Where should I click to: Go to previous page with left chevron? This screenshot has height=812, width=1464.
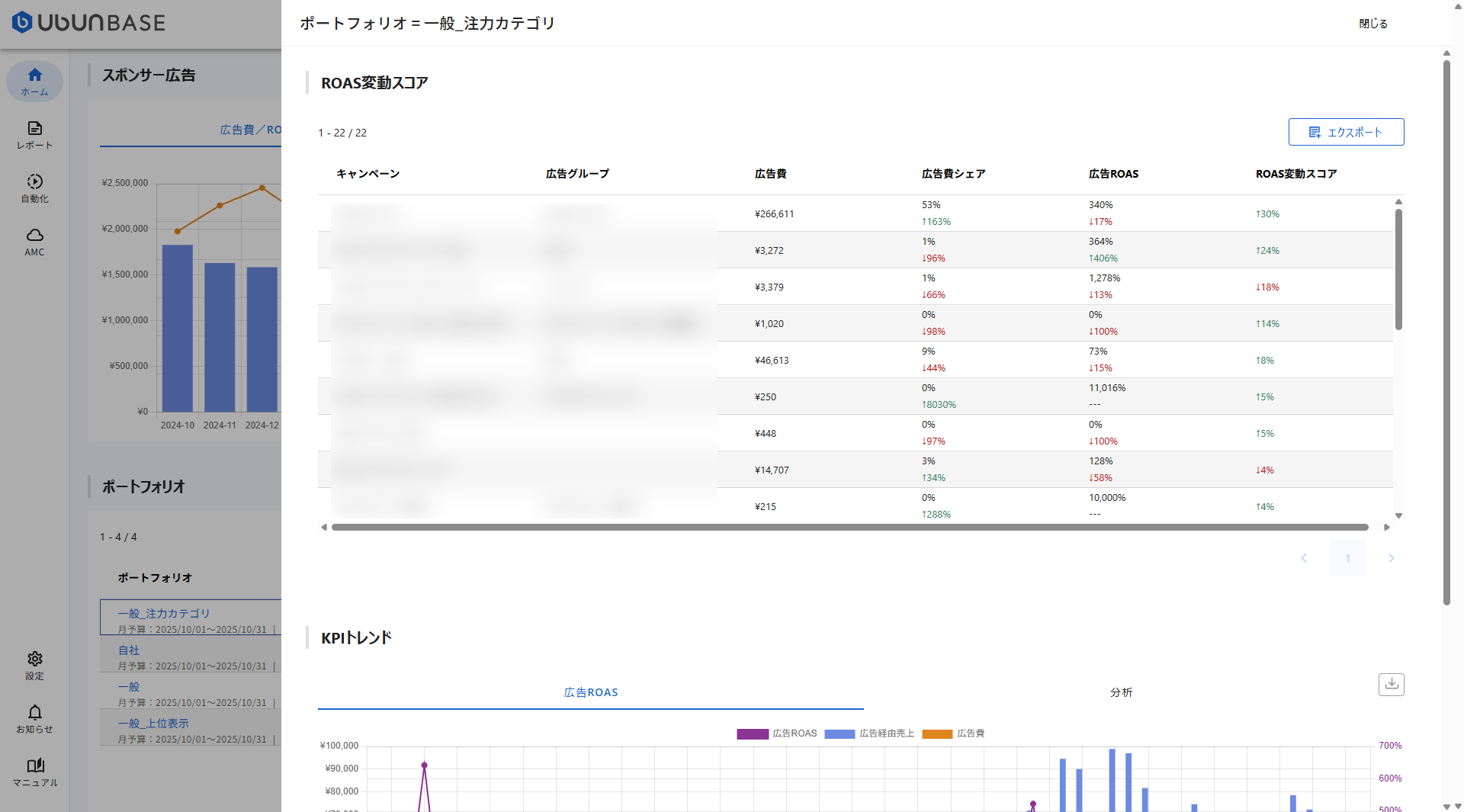point(1304,558)
